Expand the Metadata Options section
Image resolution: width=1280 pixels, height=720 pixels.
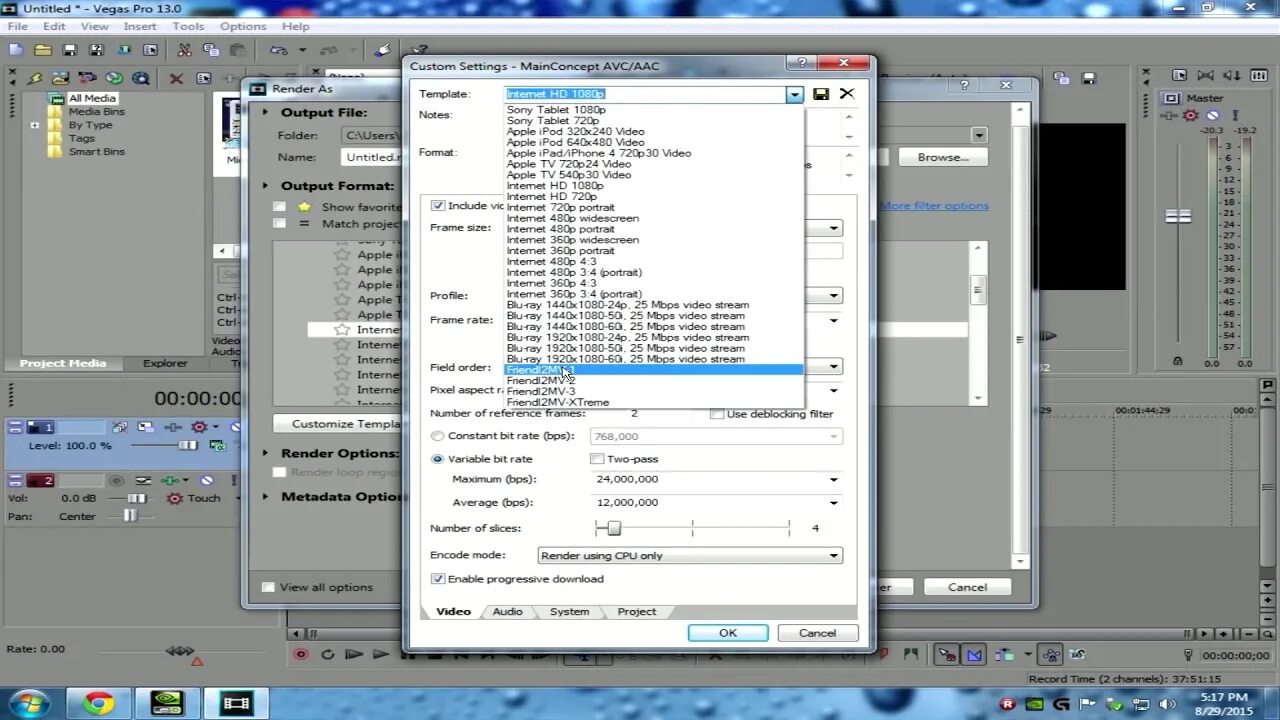266,497
